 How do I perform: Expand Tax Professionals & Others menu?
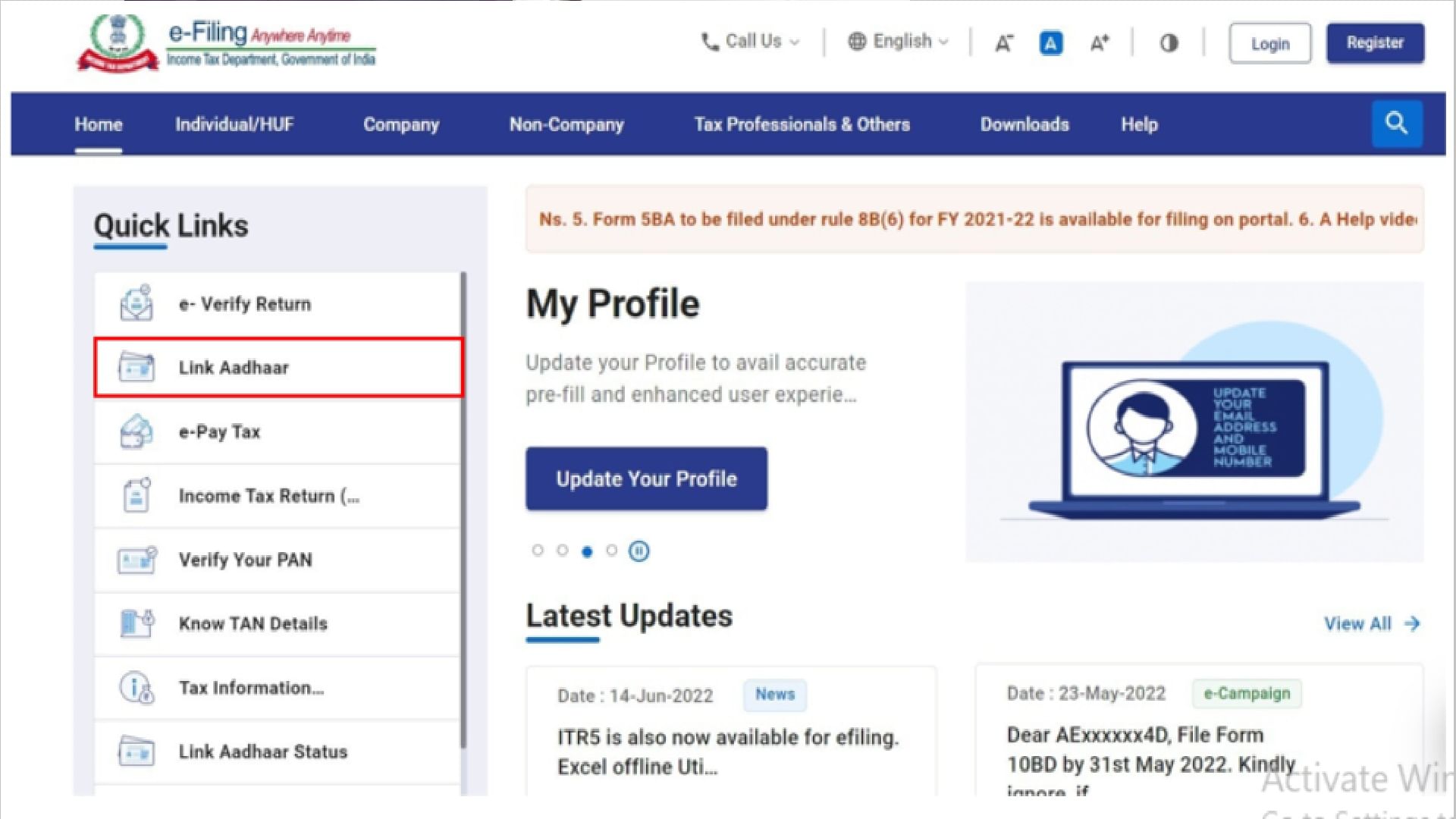pyautogui.click(x=802, y=124)
